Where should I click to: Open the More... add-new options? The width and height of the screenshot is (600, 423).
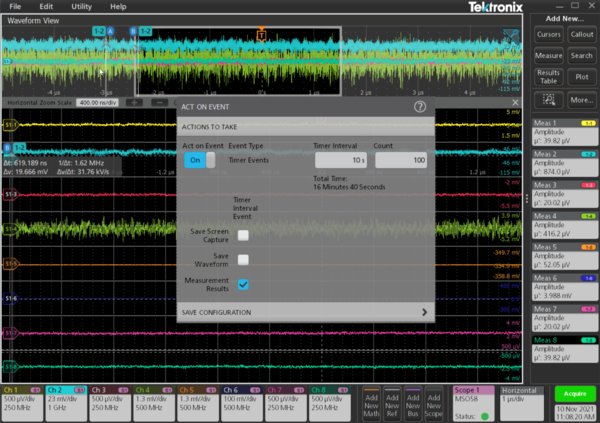[x=582, y=100]
